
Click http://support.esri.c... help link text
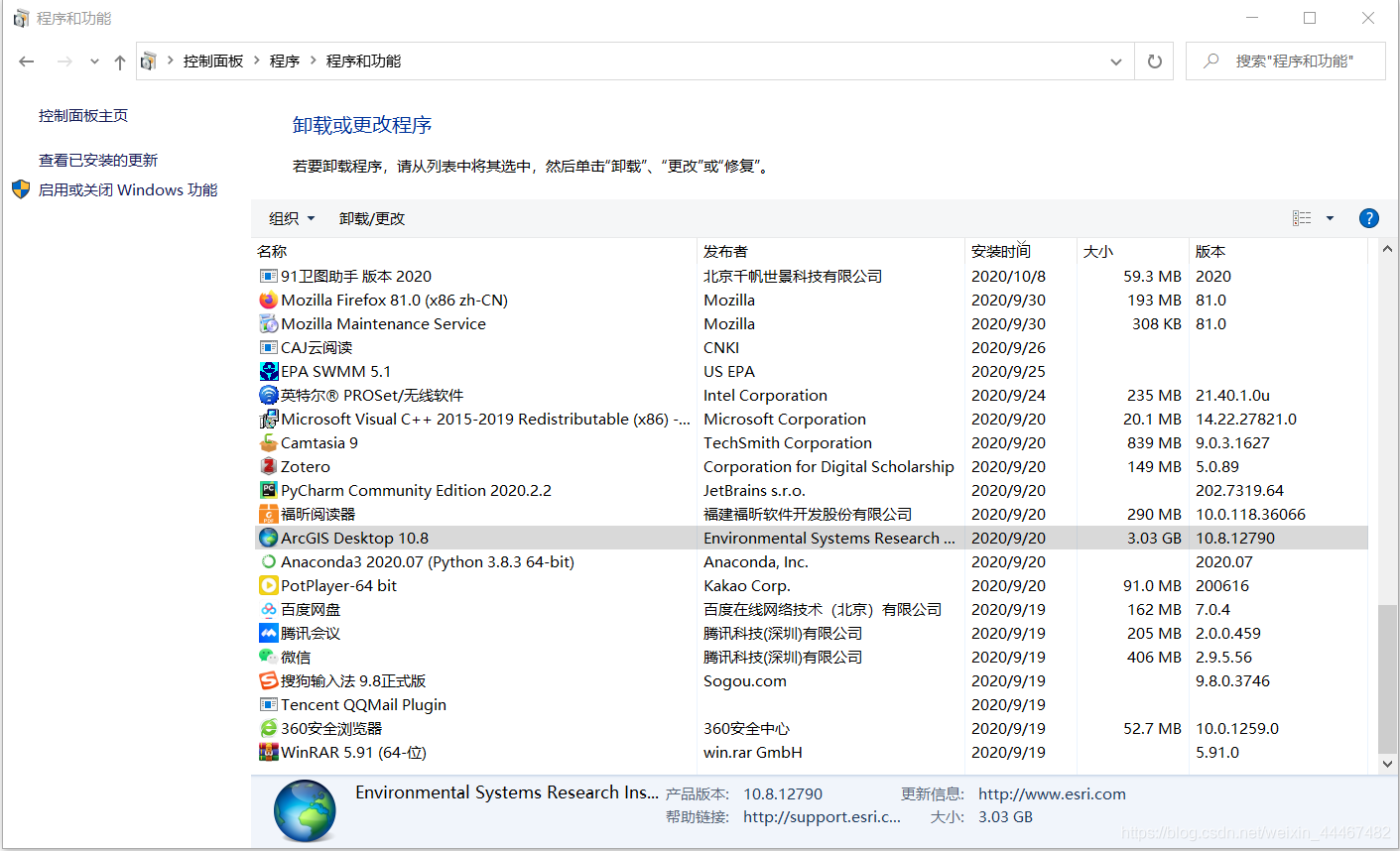coord(822,817)
